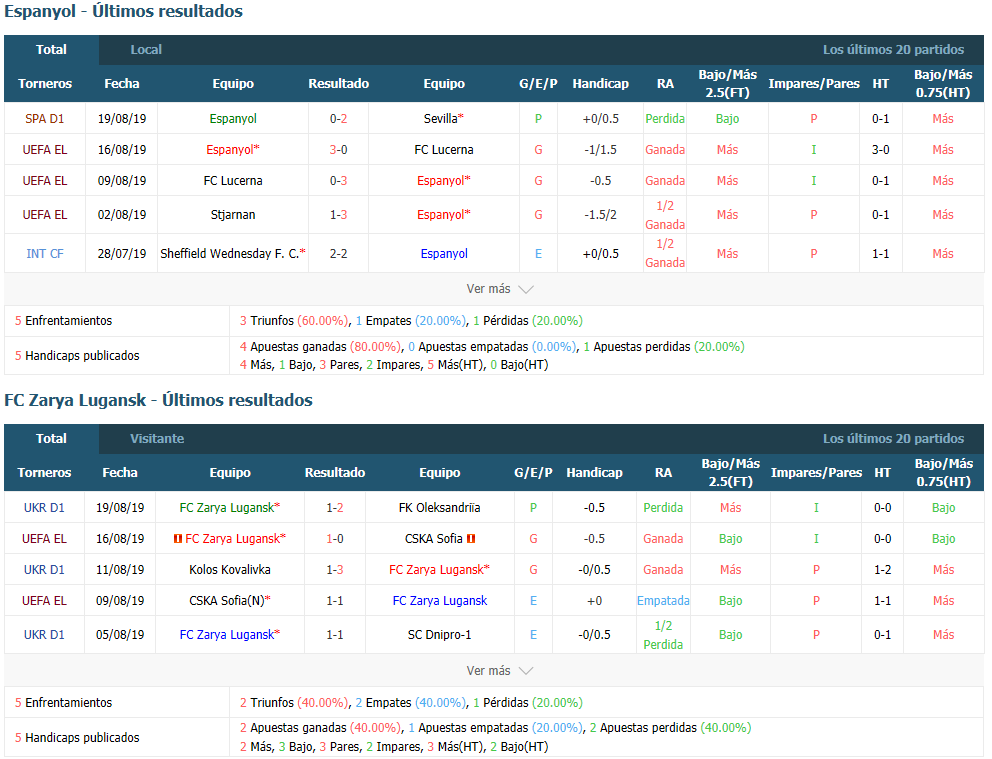
Task: Open the FK Oleksandriia team link
Action: [x=439, y=508]
